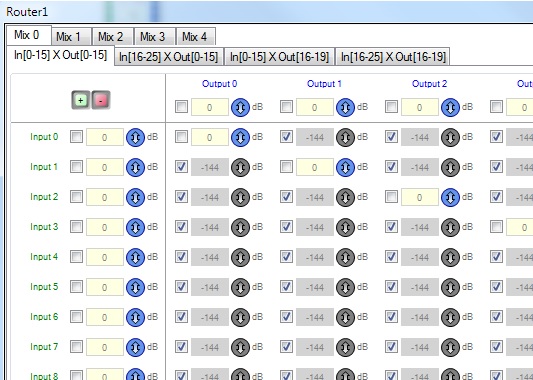Click the Input 7 to Output 0 gray knob
The width and height of the screenshot is (533, 380).
[x=240, y=347]
